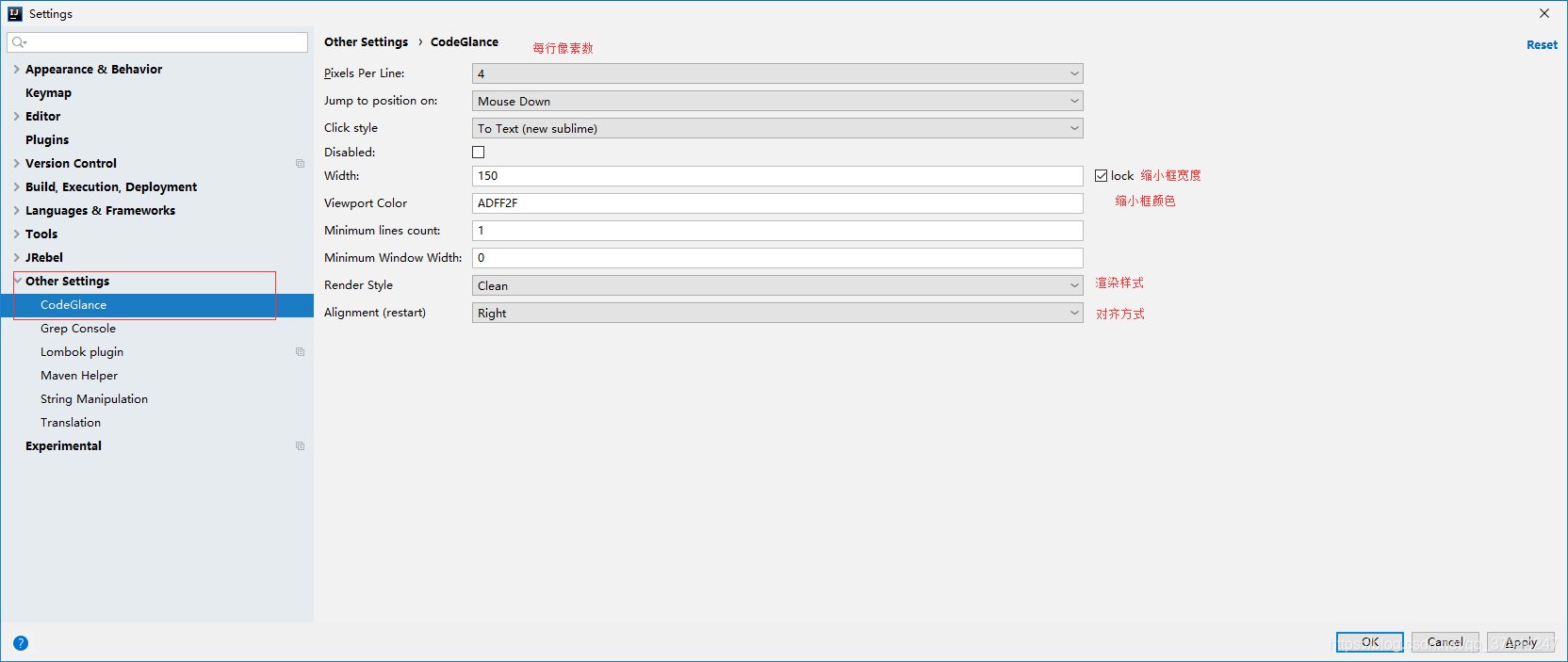Click the Languages & Frameworks label
The height and width of the screenshot is (662, 1568).
coord(101,211)
